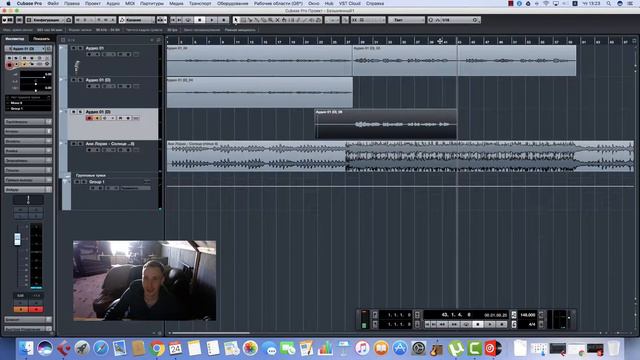Mute the Group 1 track

77,182
